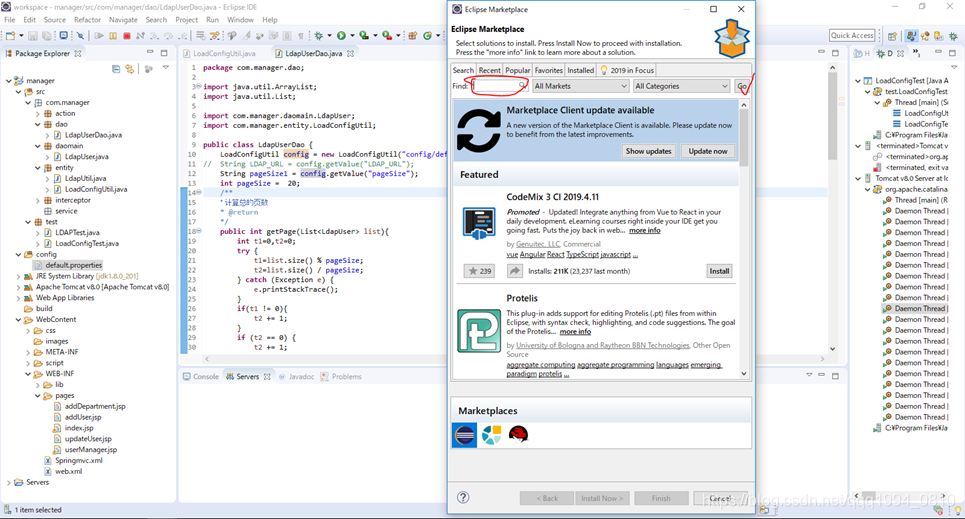Click the CodeMix star favorite button 239

pyautogui.click(x=479, y=271)
